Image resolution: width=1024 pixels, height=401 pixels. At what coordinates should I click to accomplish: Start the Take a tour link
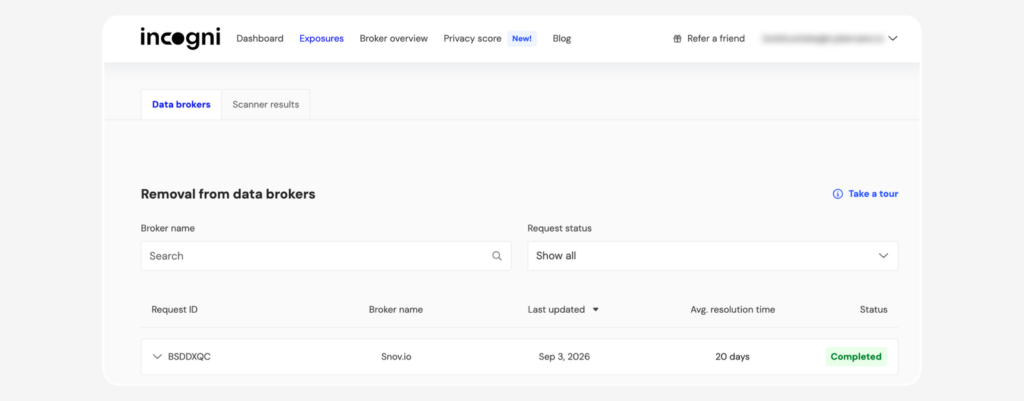pyautogui.click(x=873, y=194)
